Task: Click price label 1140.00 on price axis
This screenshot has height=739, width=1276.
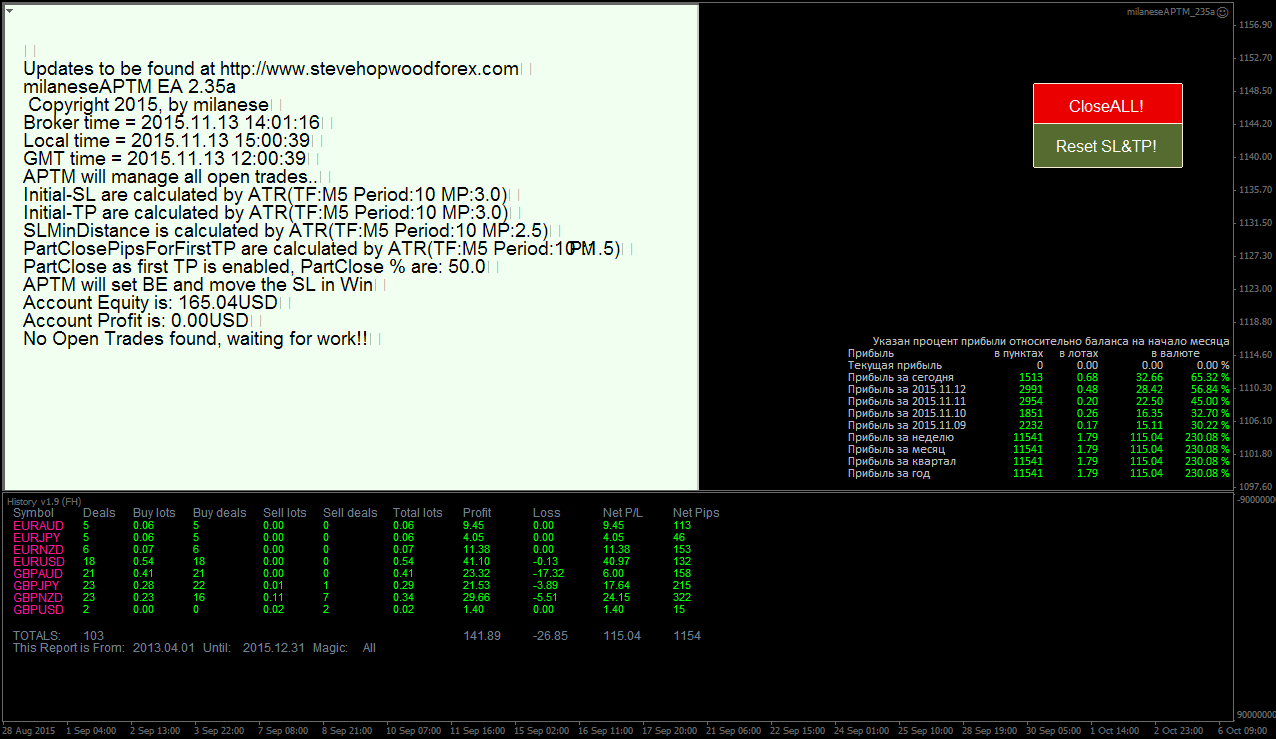Action: (1253, 158)
